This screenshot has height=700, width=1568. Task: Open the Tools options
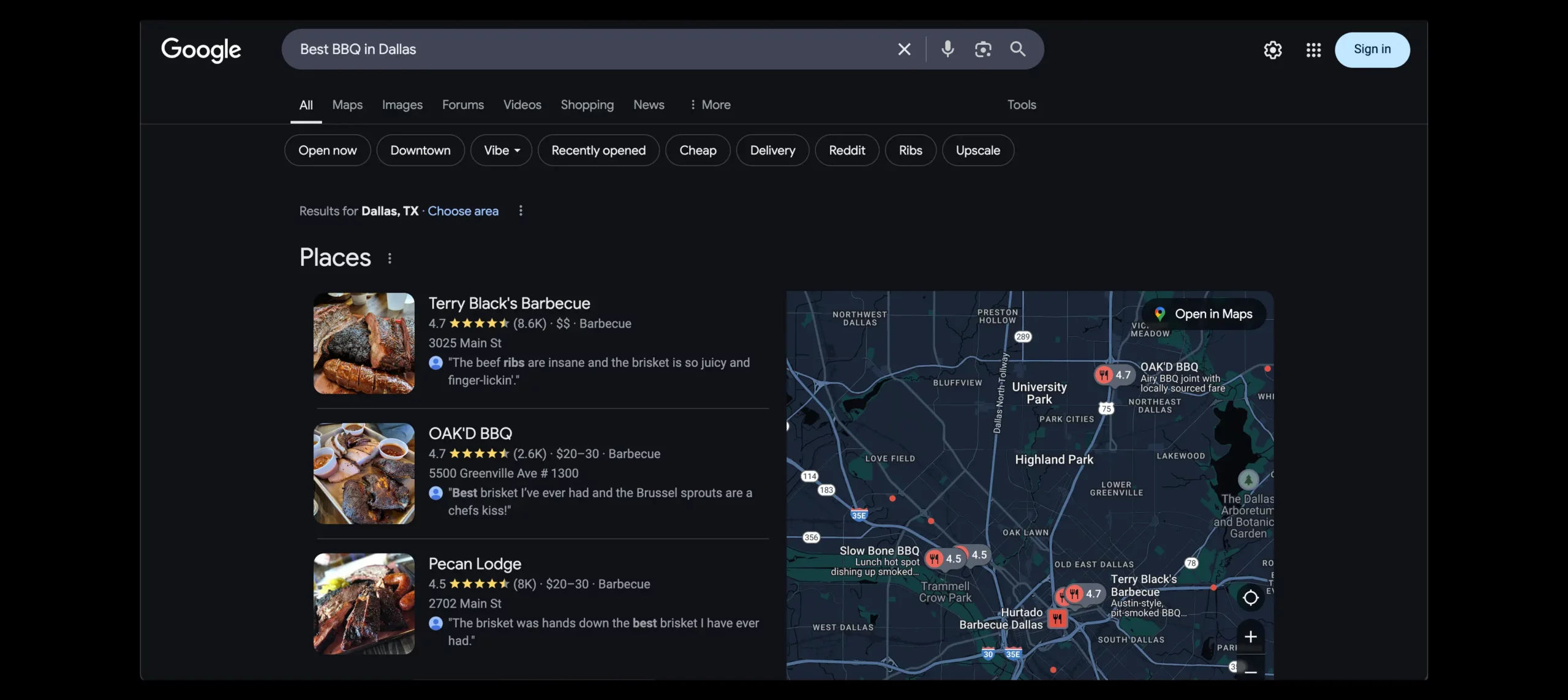tap(1022, 105)
